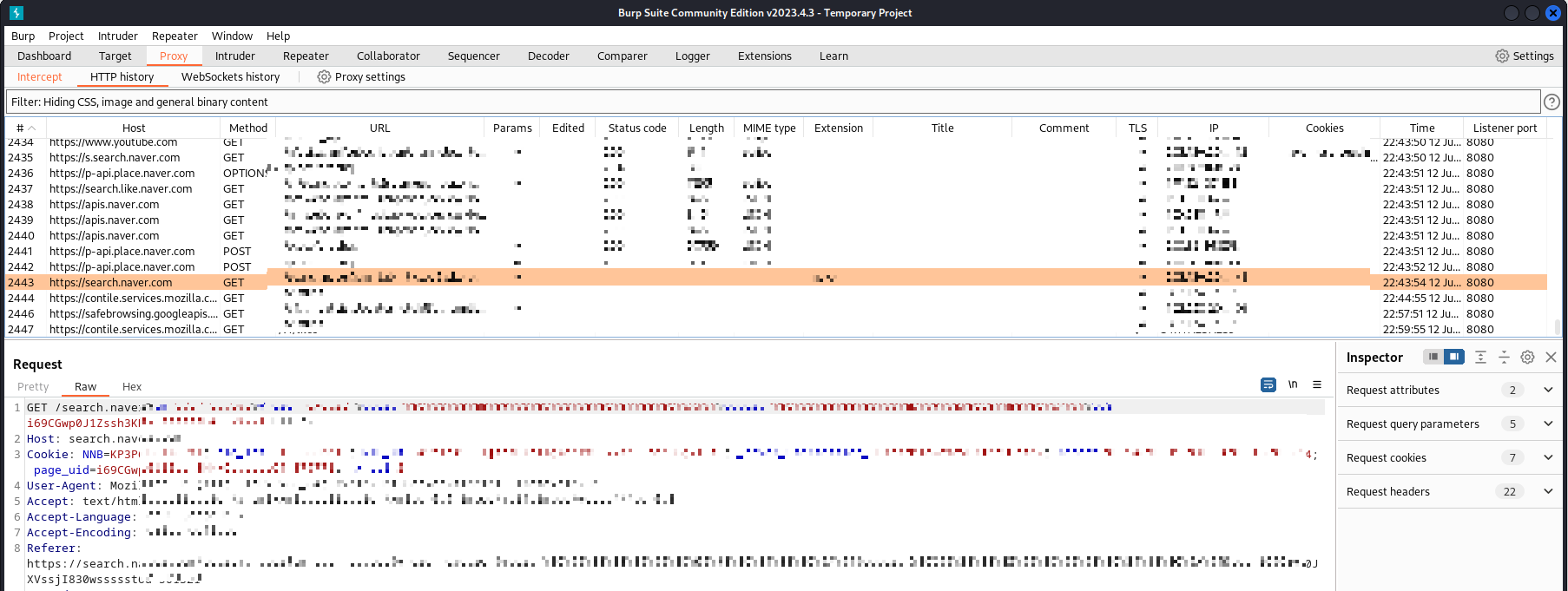Open the Settings gear icon
The width and height of the screenshot is (1568, 591).
(1502, 56)
